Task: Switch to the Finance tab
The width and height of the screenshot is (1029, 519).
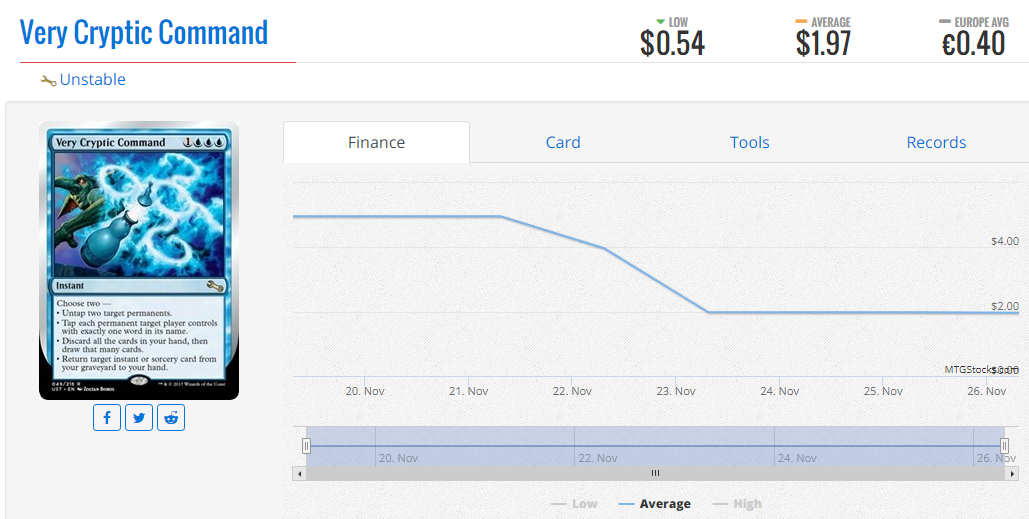Action: point(377,142)
